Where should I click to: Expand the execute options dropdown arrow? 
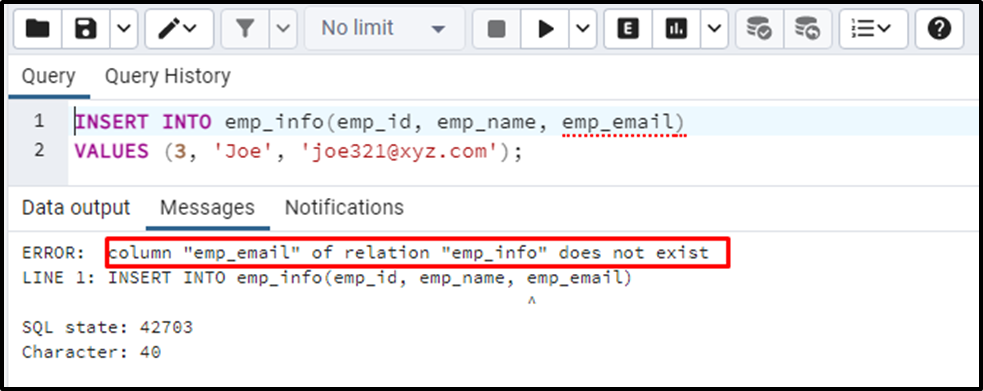point(583,29)
